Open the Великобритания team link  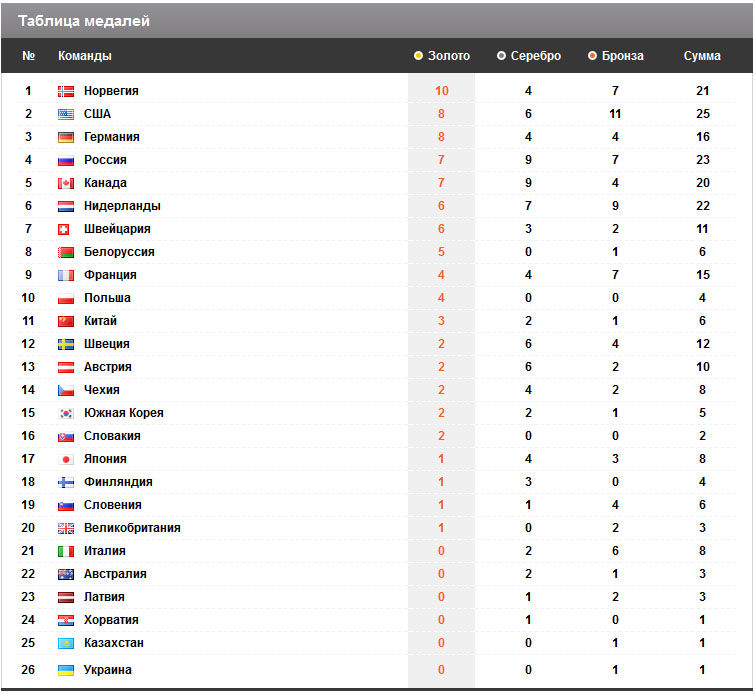(x=132, y=528)
